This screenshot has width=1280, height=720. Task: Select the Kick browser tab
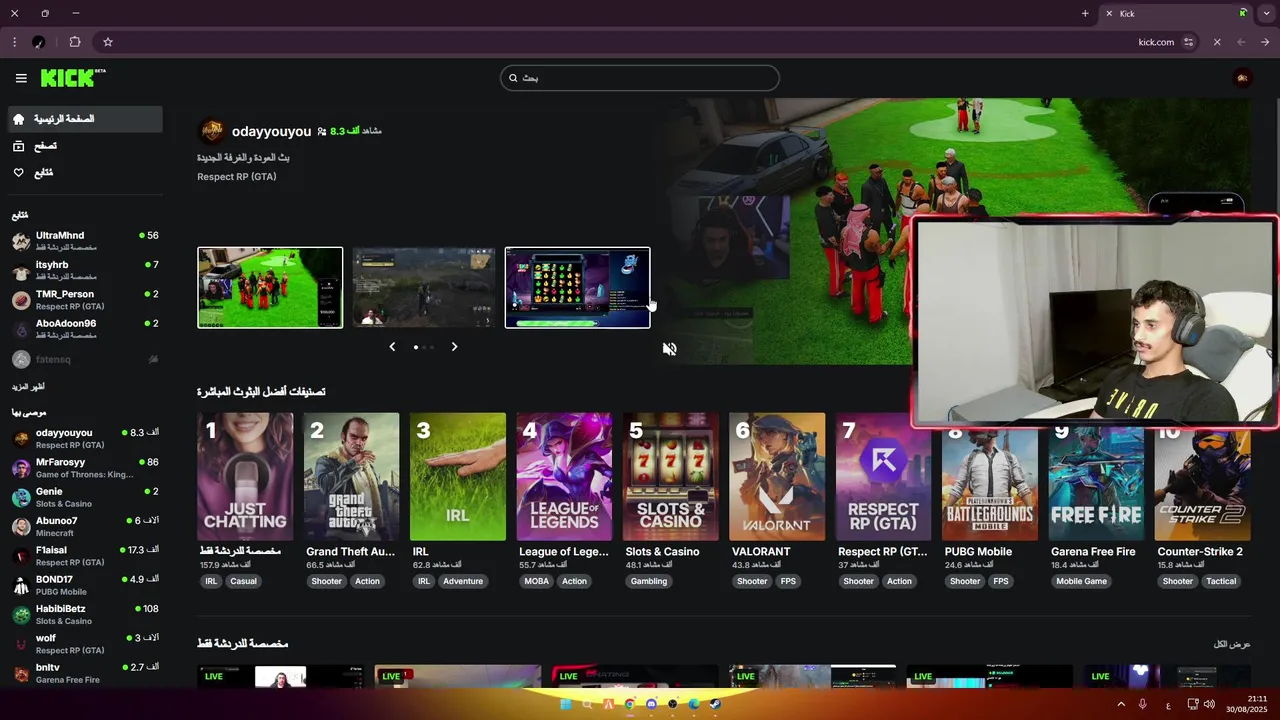pyautogui.click(x=1176, y=13)
